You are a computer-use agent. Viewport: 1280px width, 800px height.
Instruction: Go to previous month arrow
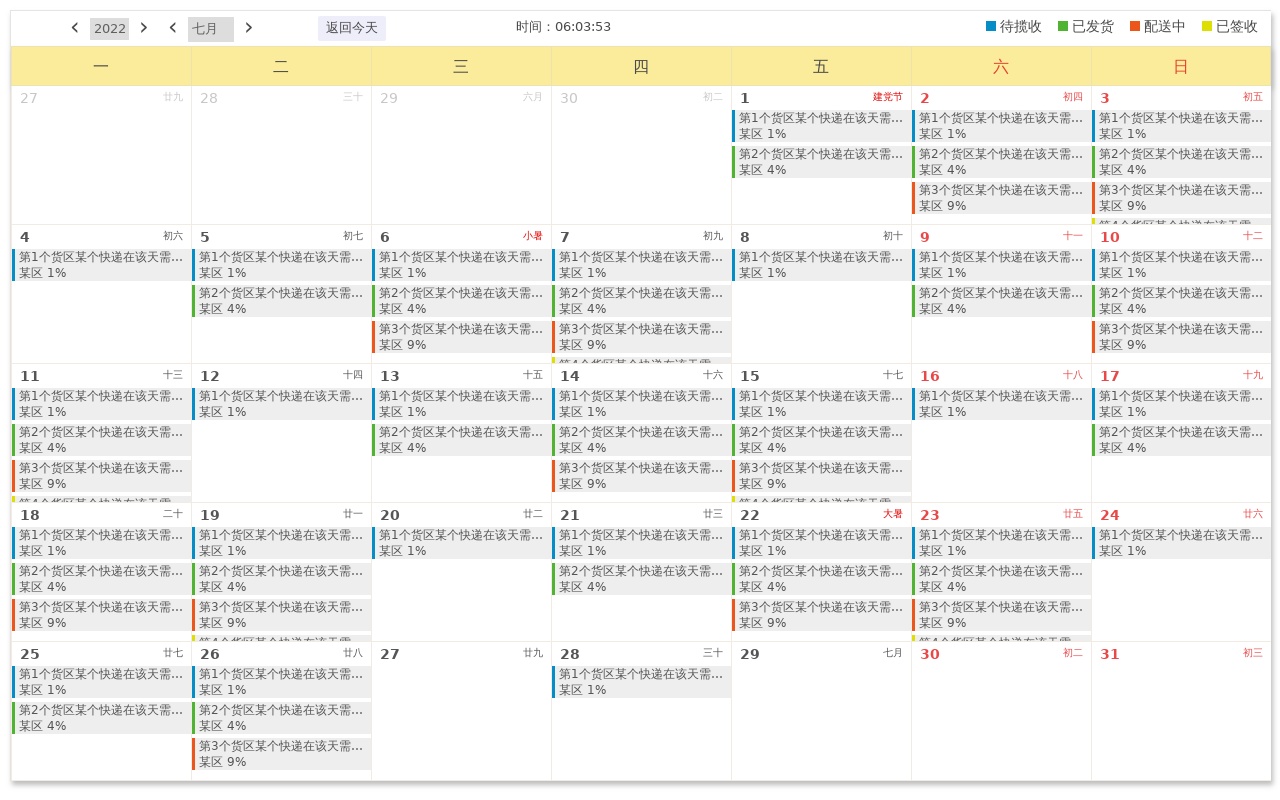click(x=172, y=28)
